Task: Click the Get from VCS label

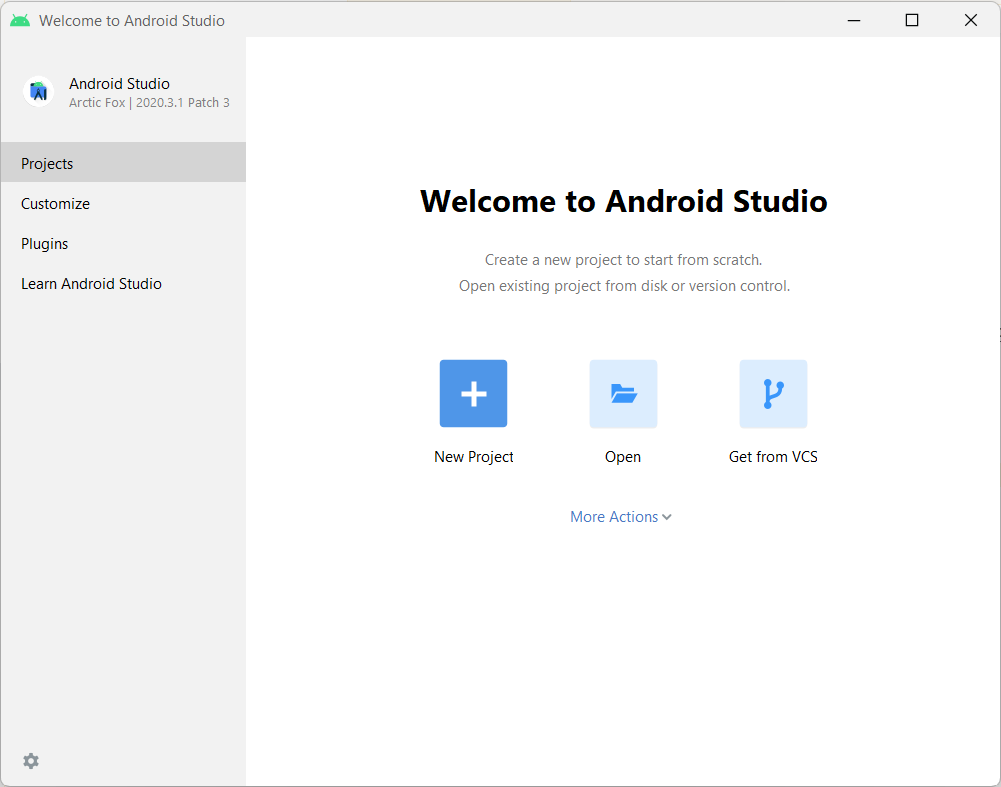Action: click(x=772, y=456)
